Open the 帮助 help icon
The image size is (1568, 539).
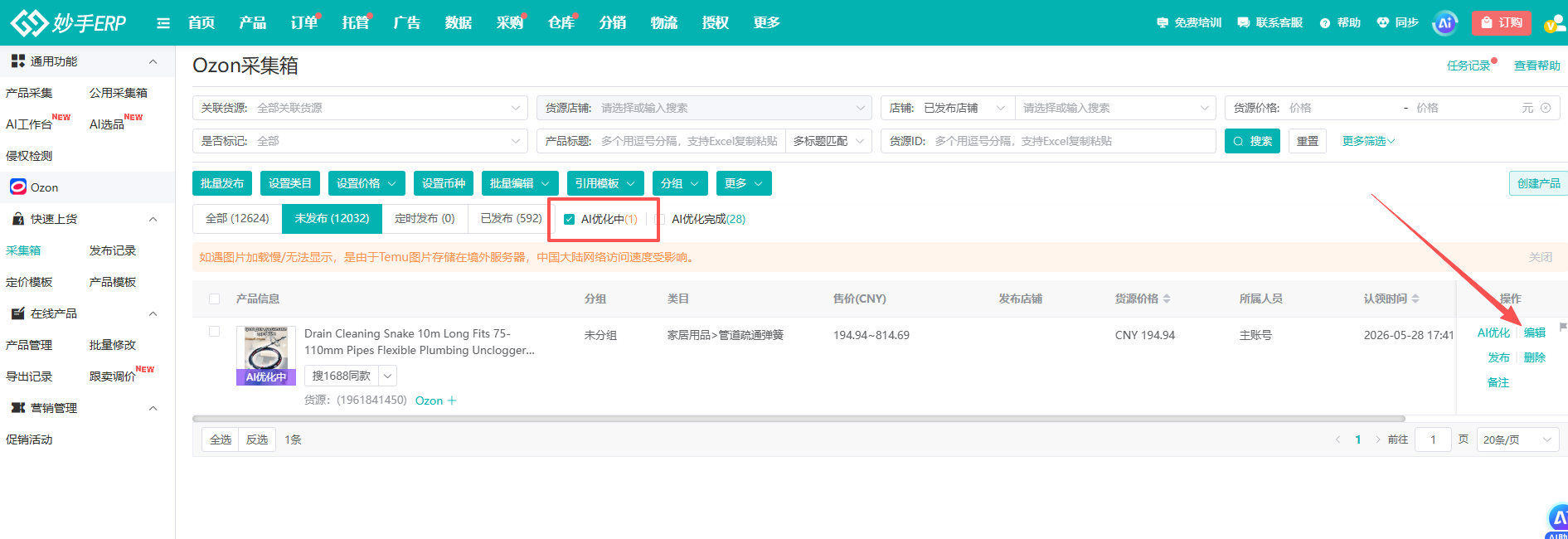point(1340,23)
